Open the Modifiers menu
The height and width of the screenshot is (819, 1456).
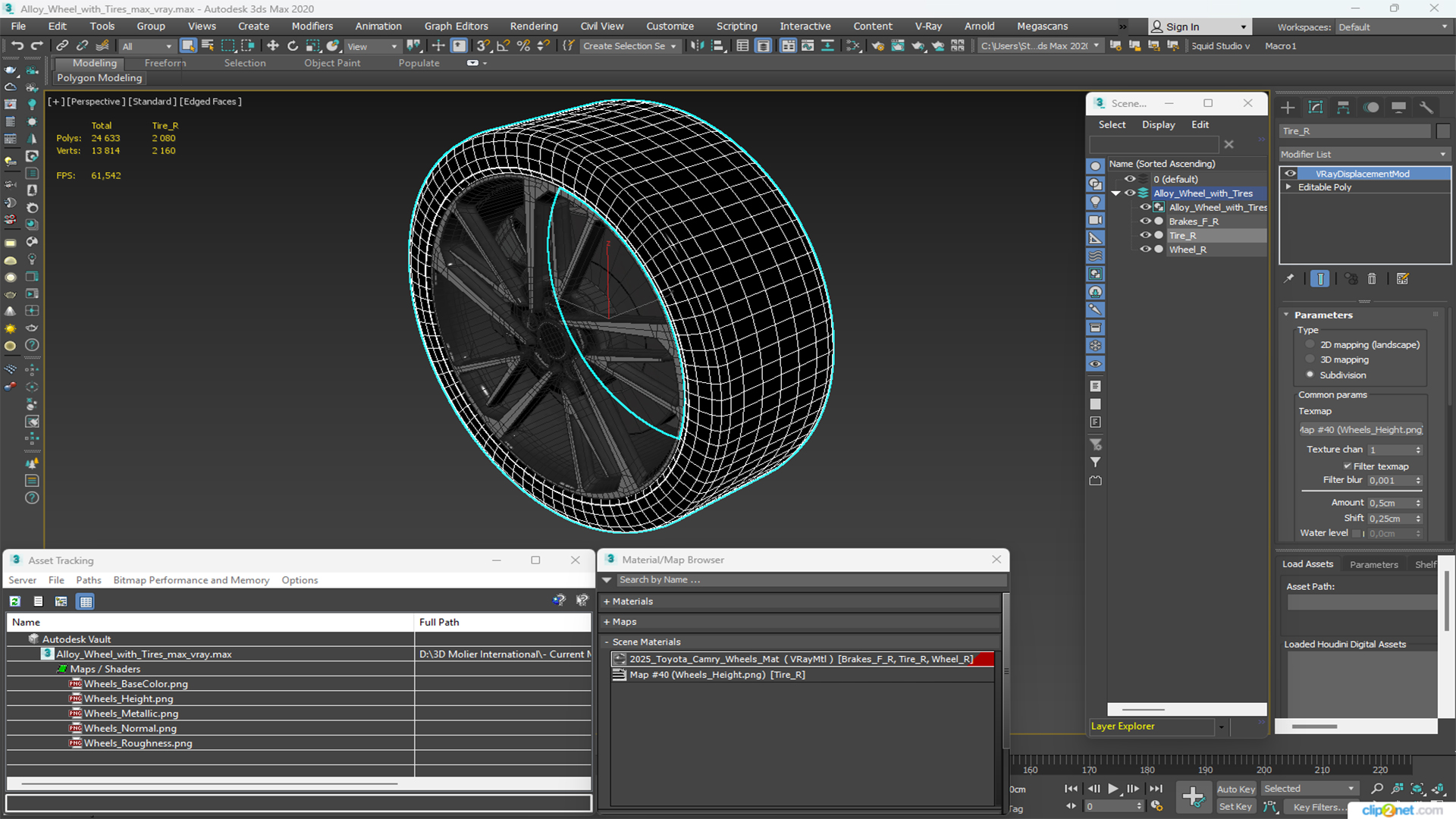coord(312,27)
